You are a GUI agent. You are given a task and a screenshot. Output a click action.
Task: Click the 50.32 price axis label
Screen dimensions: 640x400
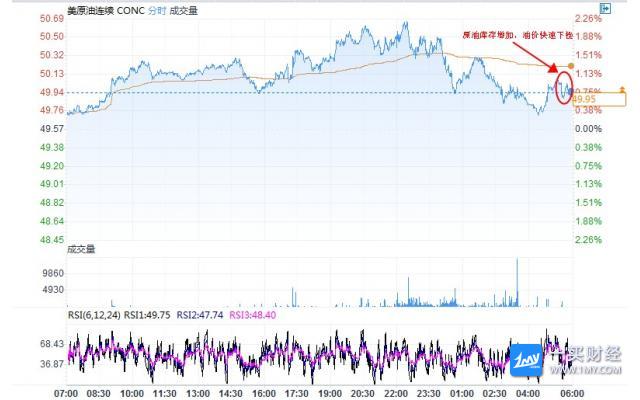pos(52,55)
